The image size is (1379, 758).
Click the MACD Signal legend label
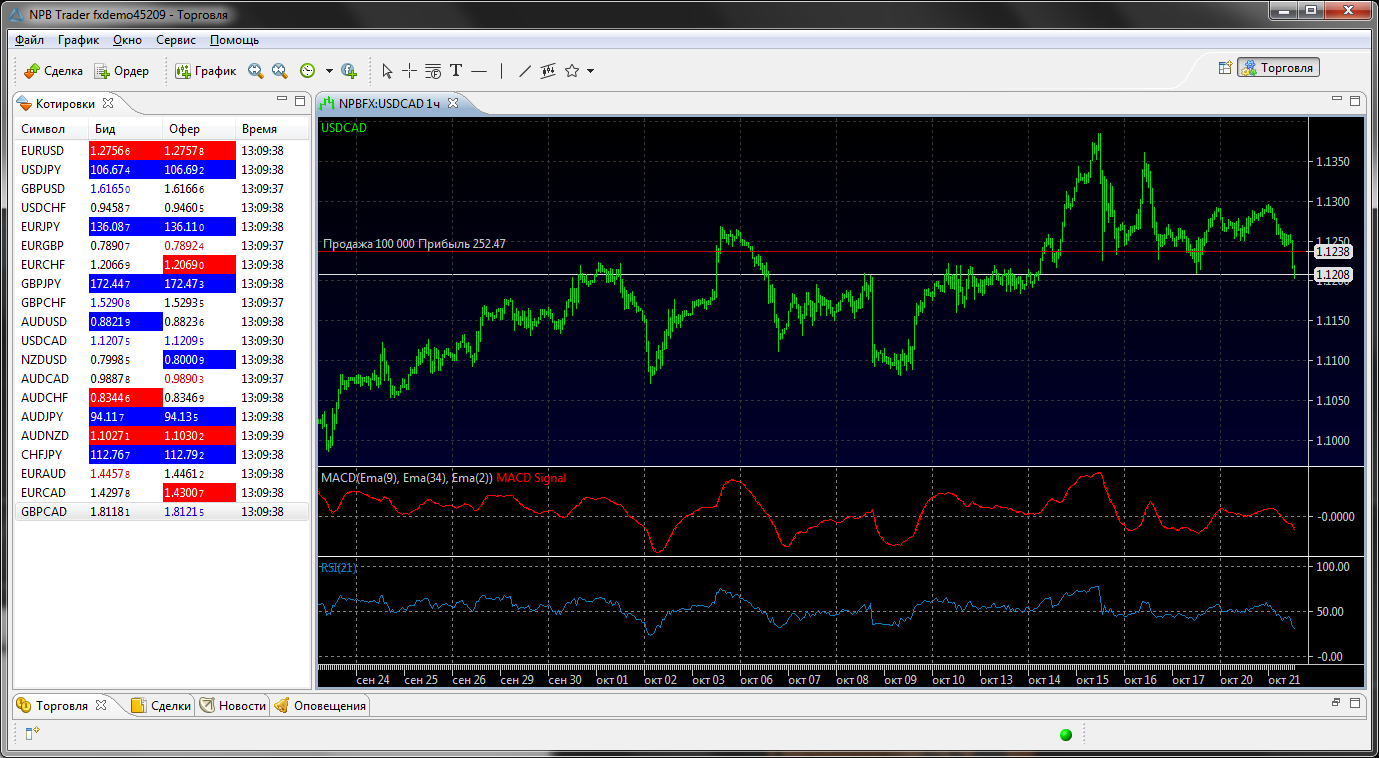(531, 478)
